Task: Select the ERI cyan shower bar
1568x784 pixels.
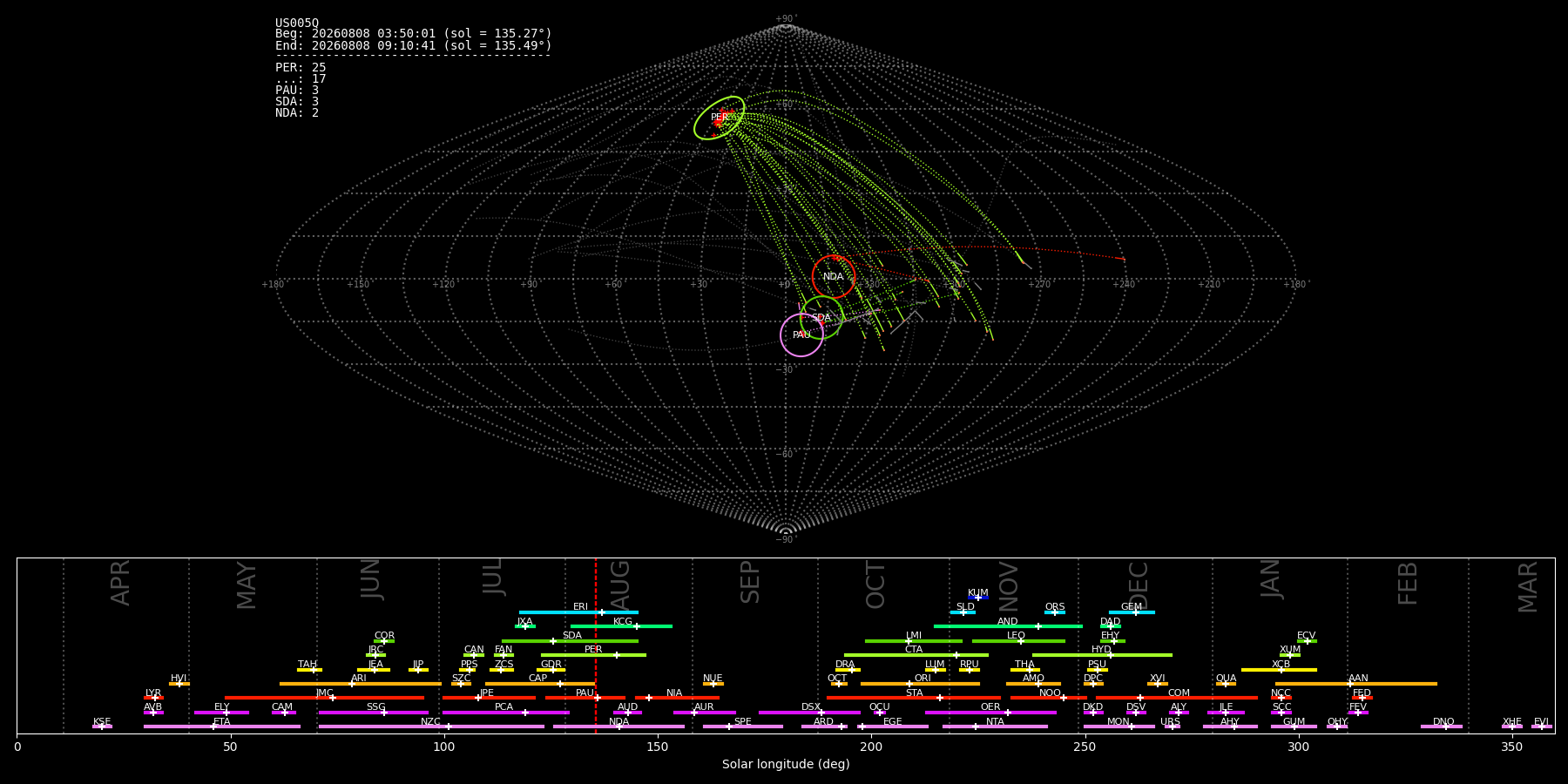Action: point(578,612)
